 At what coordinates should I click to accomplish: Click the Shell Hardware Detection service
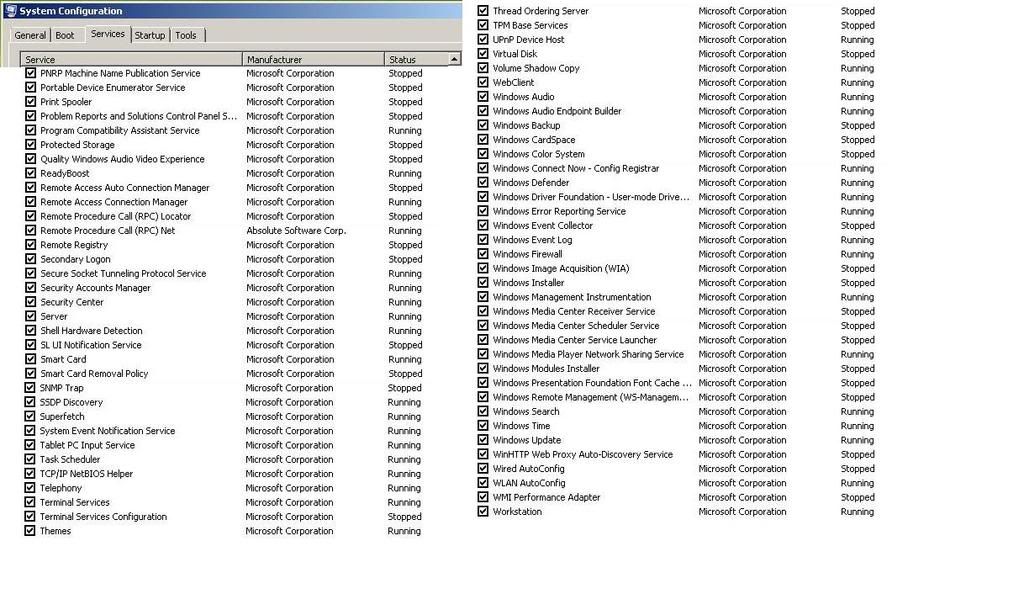click(x=91, y=331)
